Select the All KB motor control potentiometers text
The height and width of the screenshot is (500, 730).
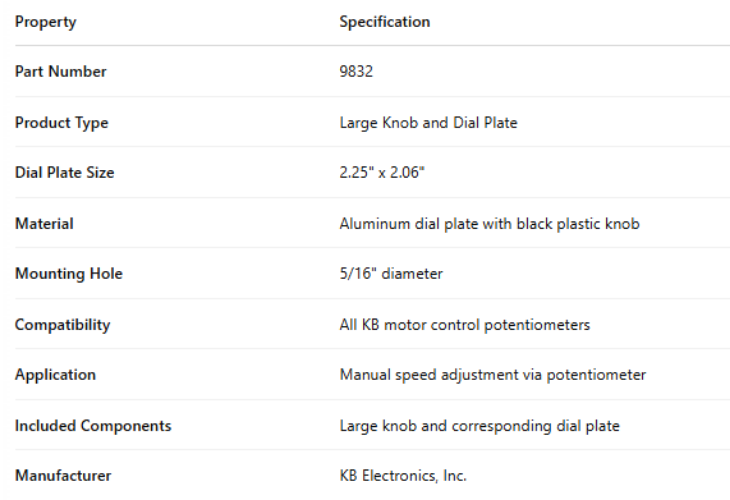(465, 325)
